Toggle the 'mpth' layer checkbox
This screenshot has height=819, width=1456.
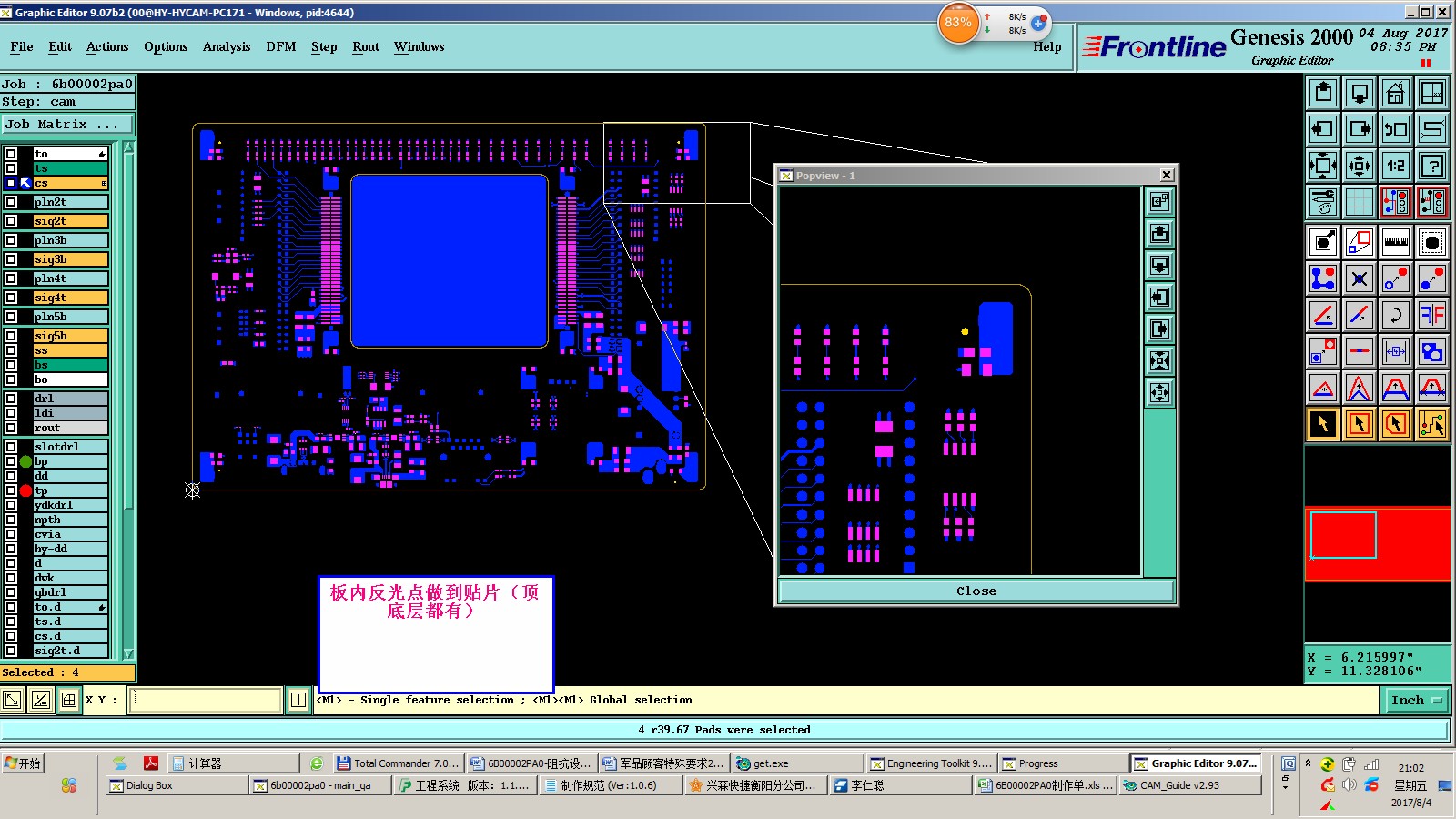click(x=11, y=520)
